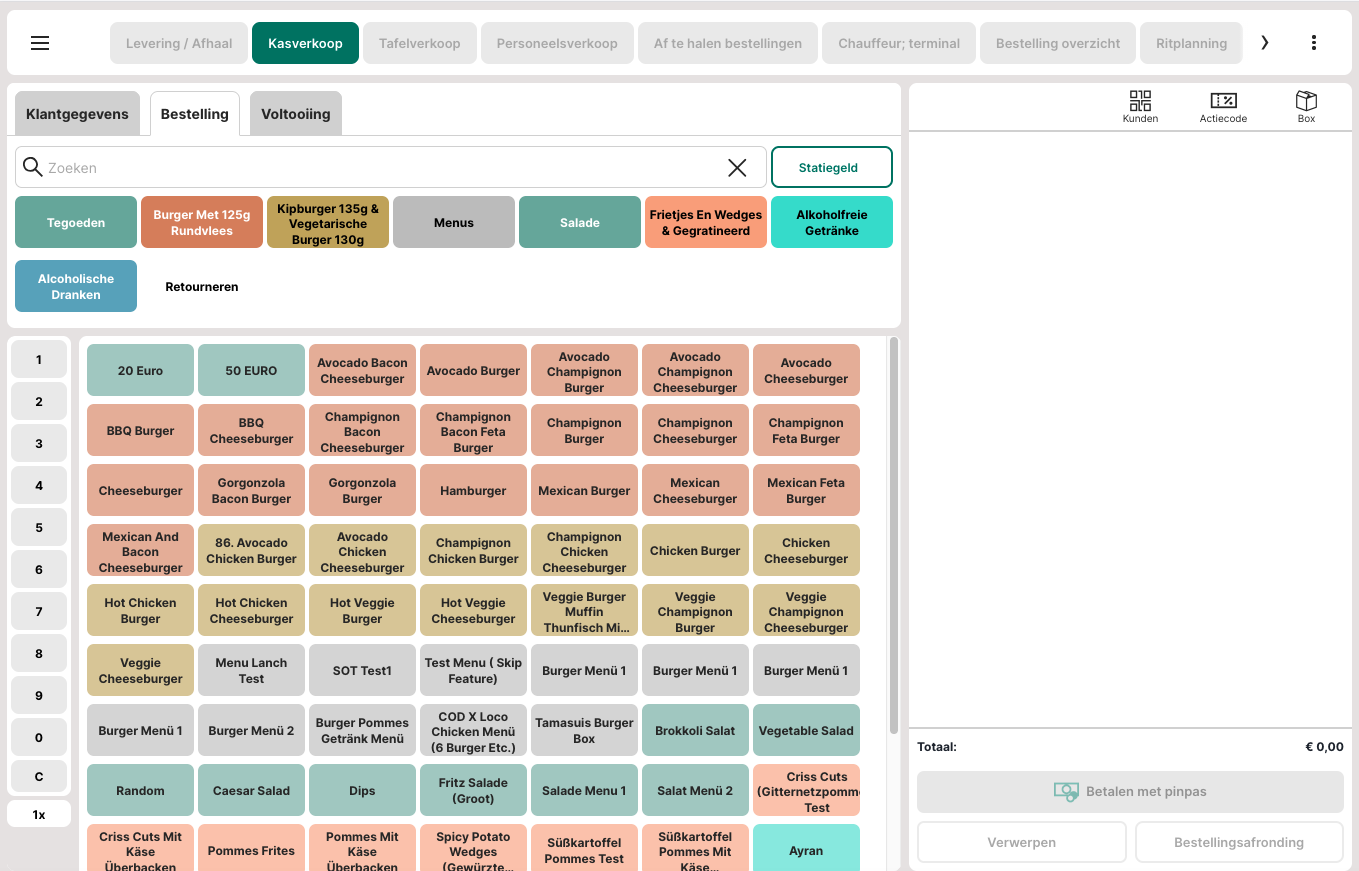Click the Kunden QR code icon
The image size is (1359, 871).
(1140, 106)
